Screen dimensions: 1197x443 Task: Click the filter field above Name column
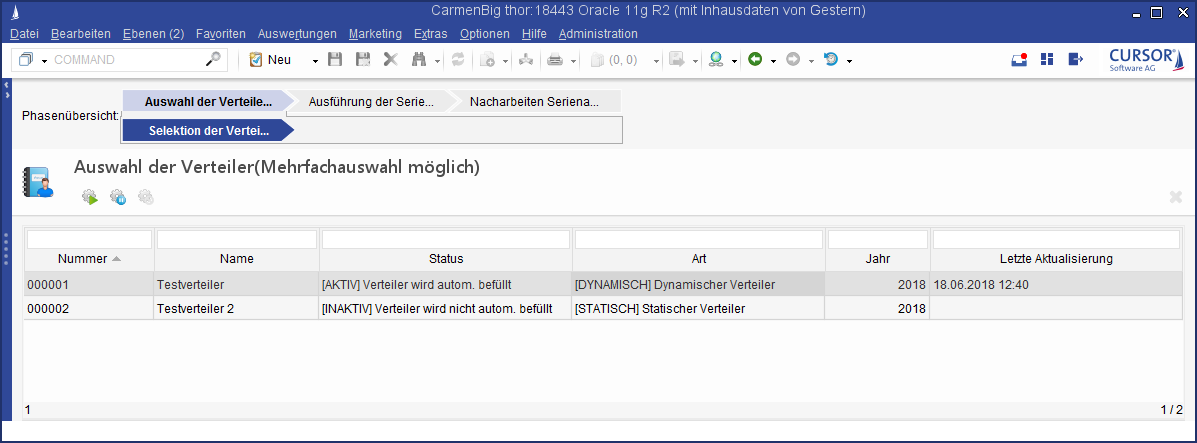click(x=236, y=240)
